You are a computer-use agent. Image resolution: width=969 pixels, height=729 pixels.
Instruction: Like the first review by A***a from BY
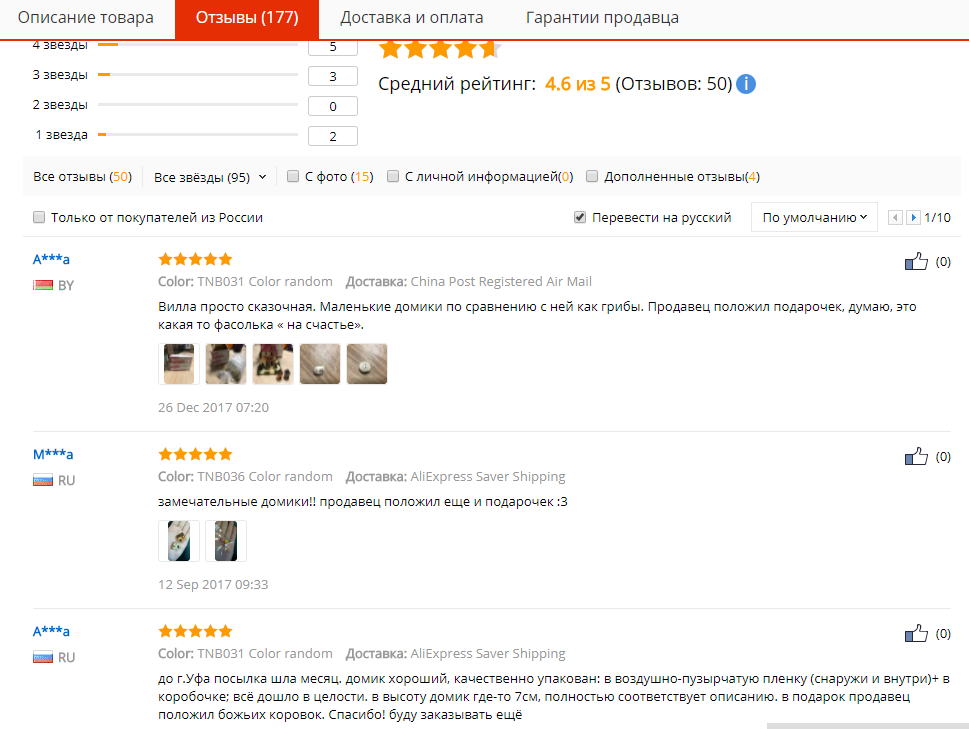(916, 261)
